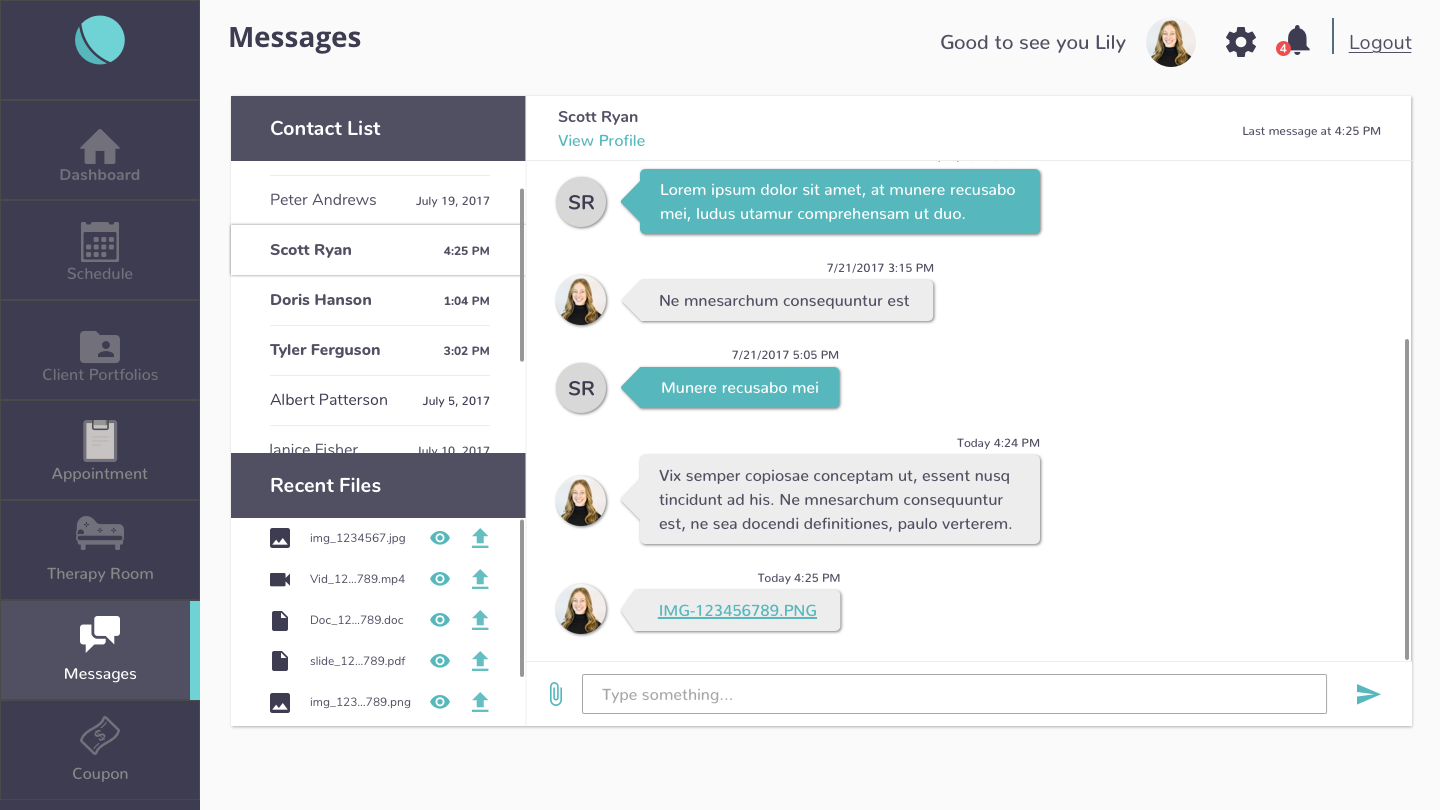The height and width of the screenshot is (810, 1440).
Task: Preview Doc_12...789.doc with the eye icon
Action: point(440,619)
